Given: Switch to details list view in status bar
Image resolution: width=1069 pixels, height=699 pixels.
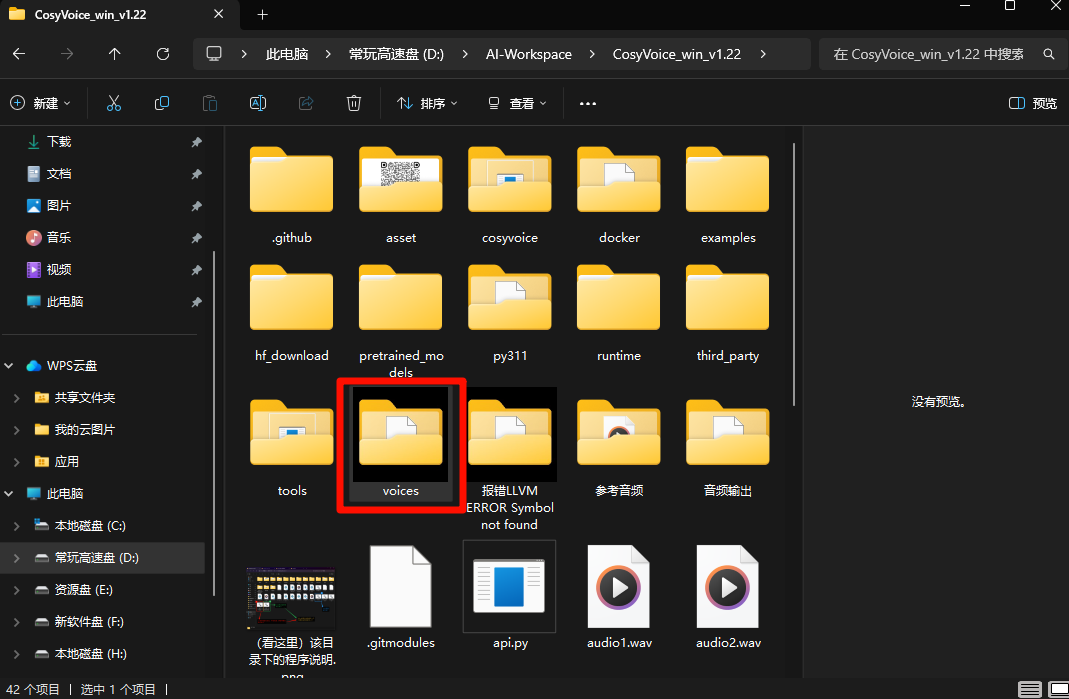Looking at the screenshot, I should [x=1029, y=689].
